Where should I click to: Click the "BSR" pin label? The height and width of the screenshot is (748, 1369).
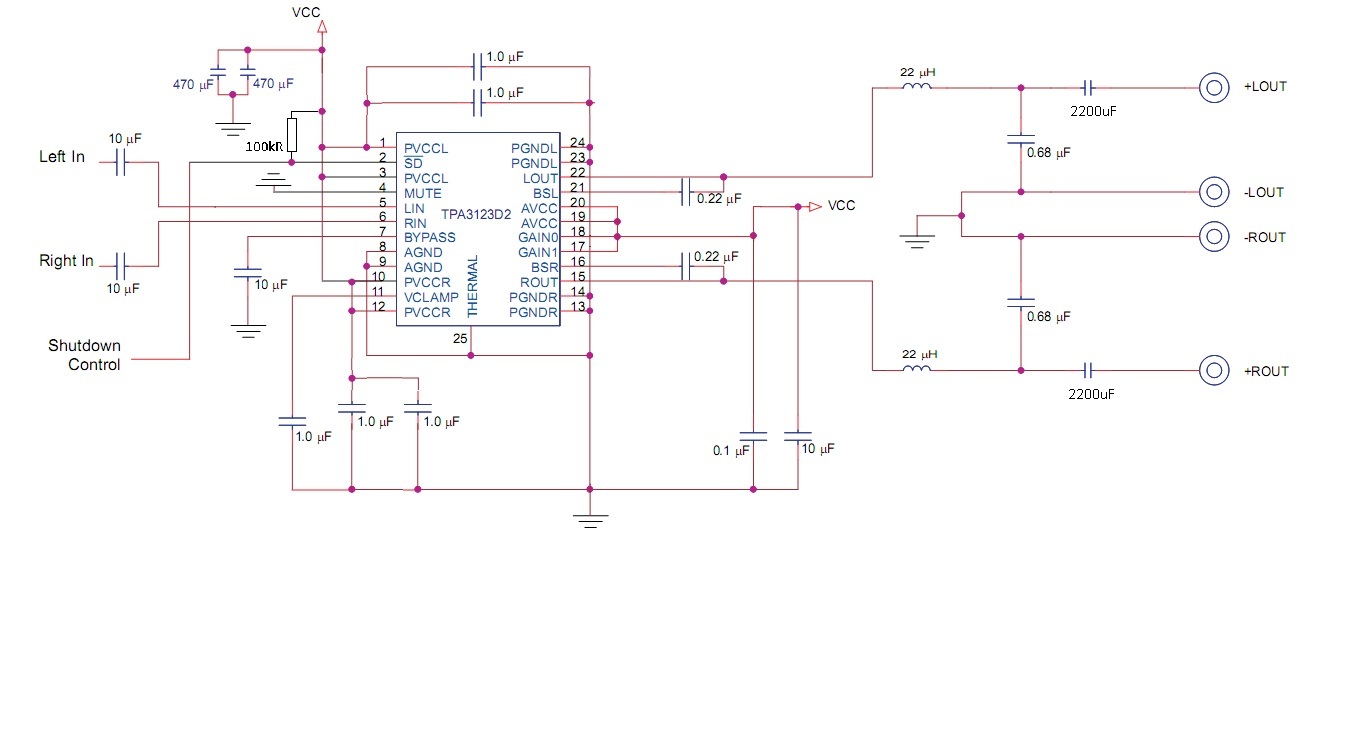coord(545,268)
